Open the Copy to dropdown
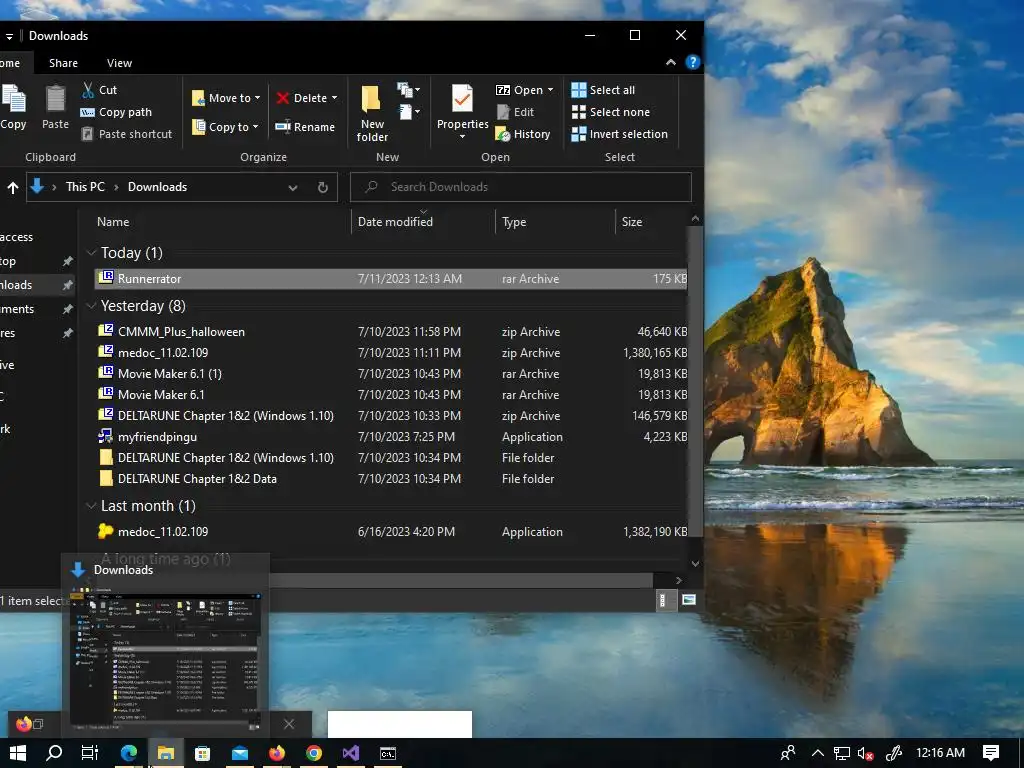Screen dimensions: 1024x768 click(225, 127)
